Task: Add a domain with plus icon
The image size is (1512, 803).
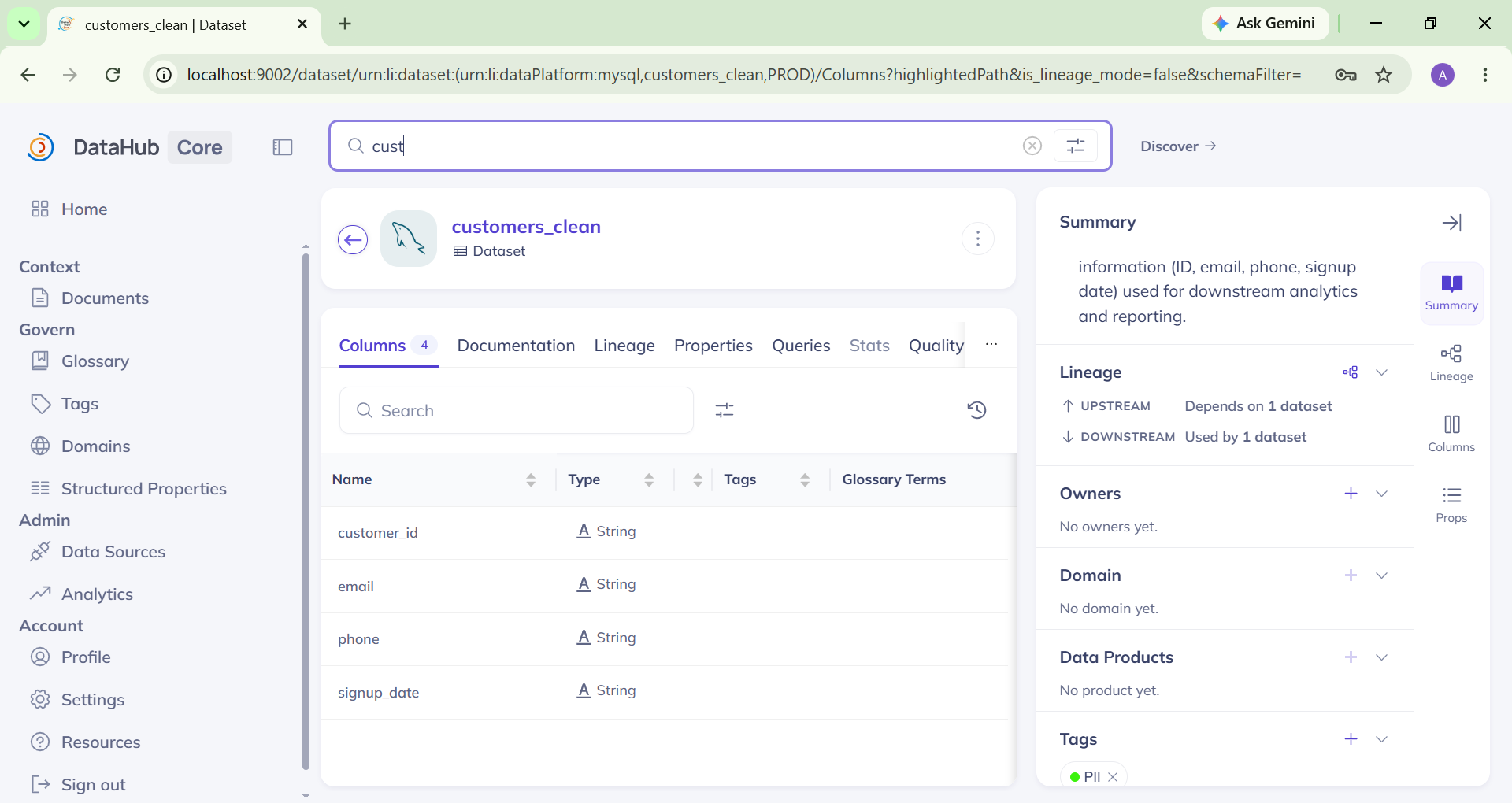Action: coord(1351,575)
